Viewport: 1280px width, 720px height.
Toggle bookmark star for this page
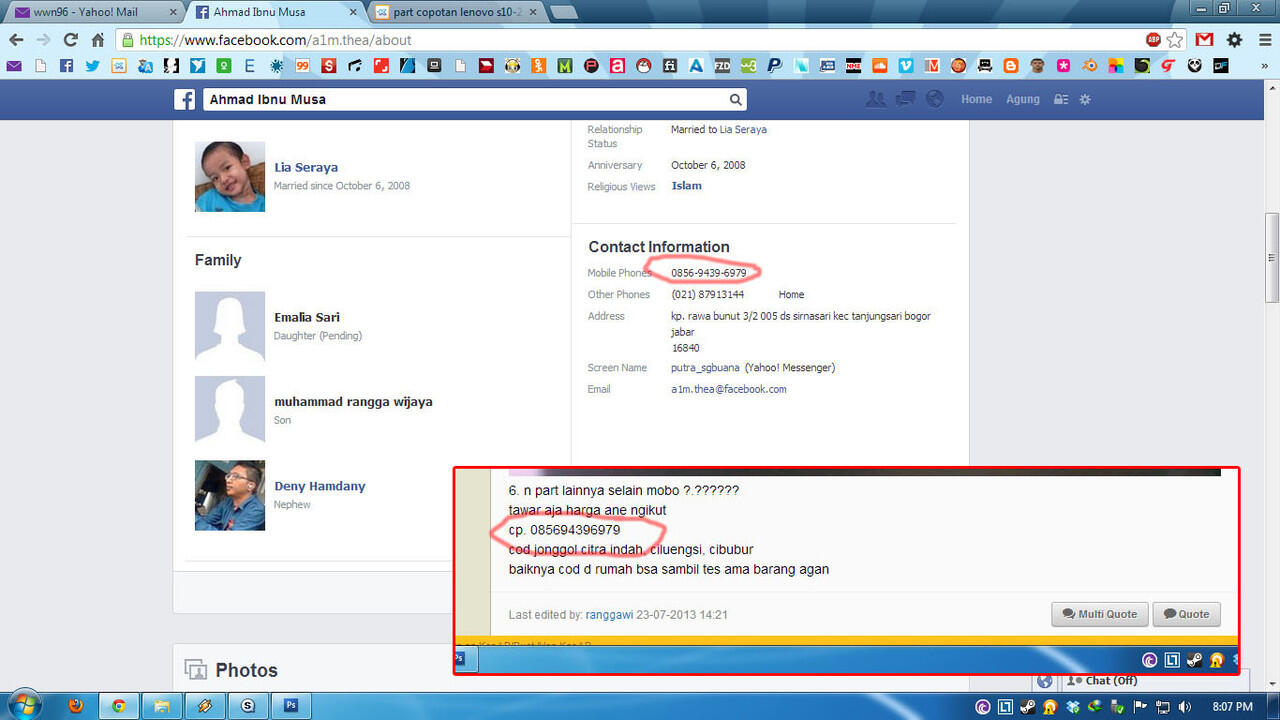(1175, 40)
